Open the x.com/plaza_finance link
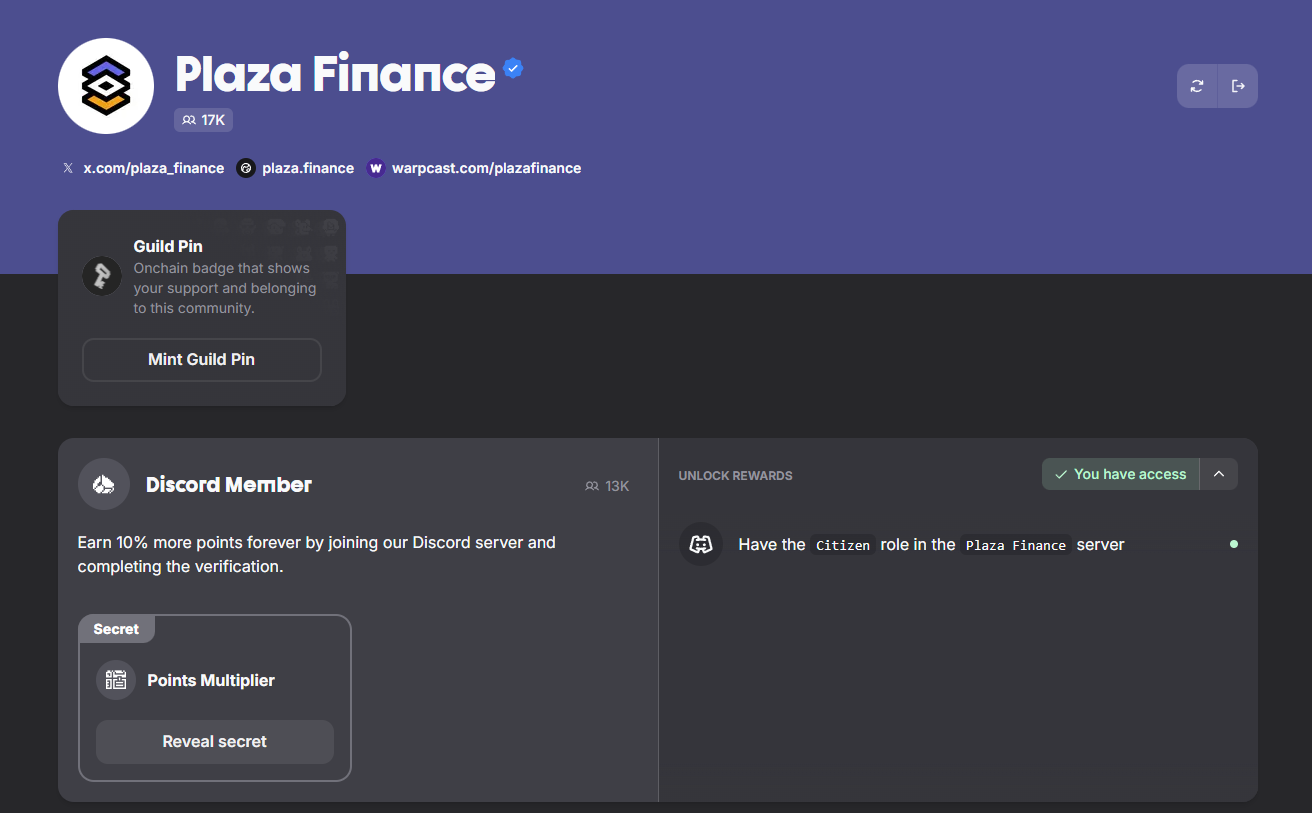Image resolution: width=1312 pixels, height=813 pixels. [x=153, y=168]
